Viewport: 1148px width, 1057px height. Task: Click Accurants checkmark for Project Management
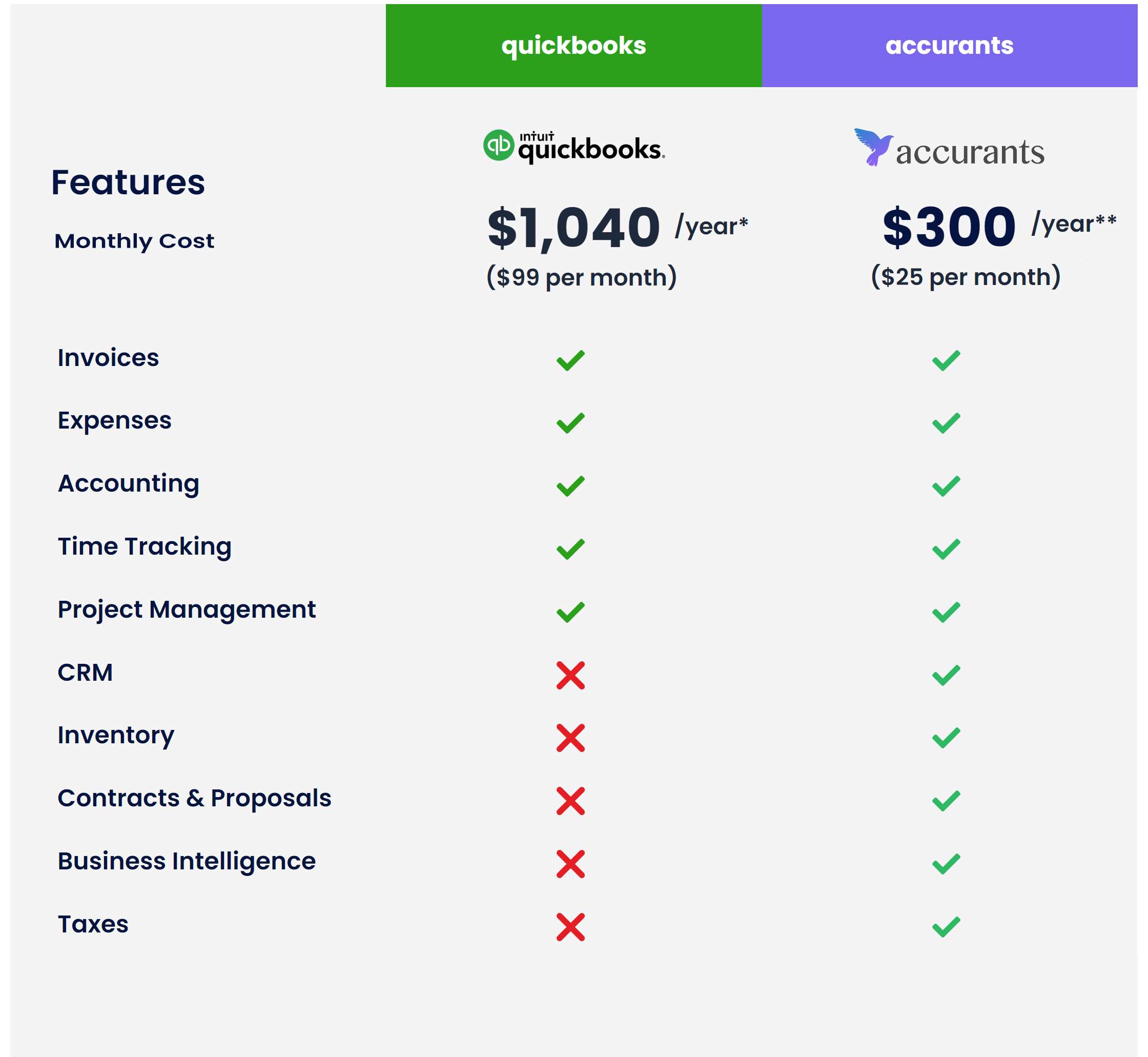pos(946,612)
